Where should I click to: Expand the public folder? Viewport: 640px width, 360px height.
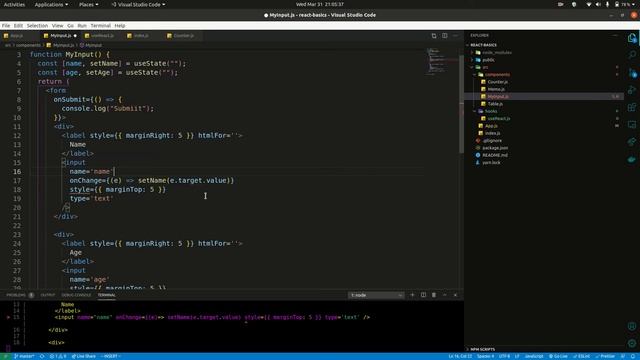click(x=488, y=60)
